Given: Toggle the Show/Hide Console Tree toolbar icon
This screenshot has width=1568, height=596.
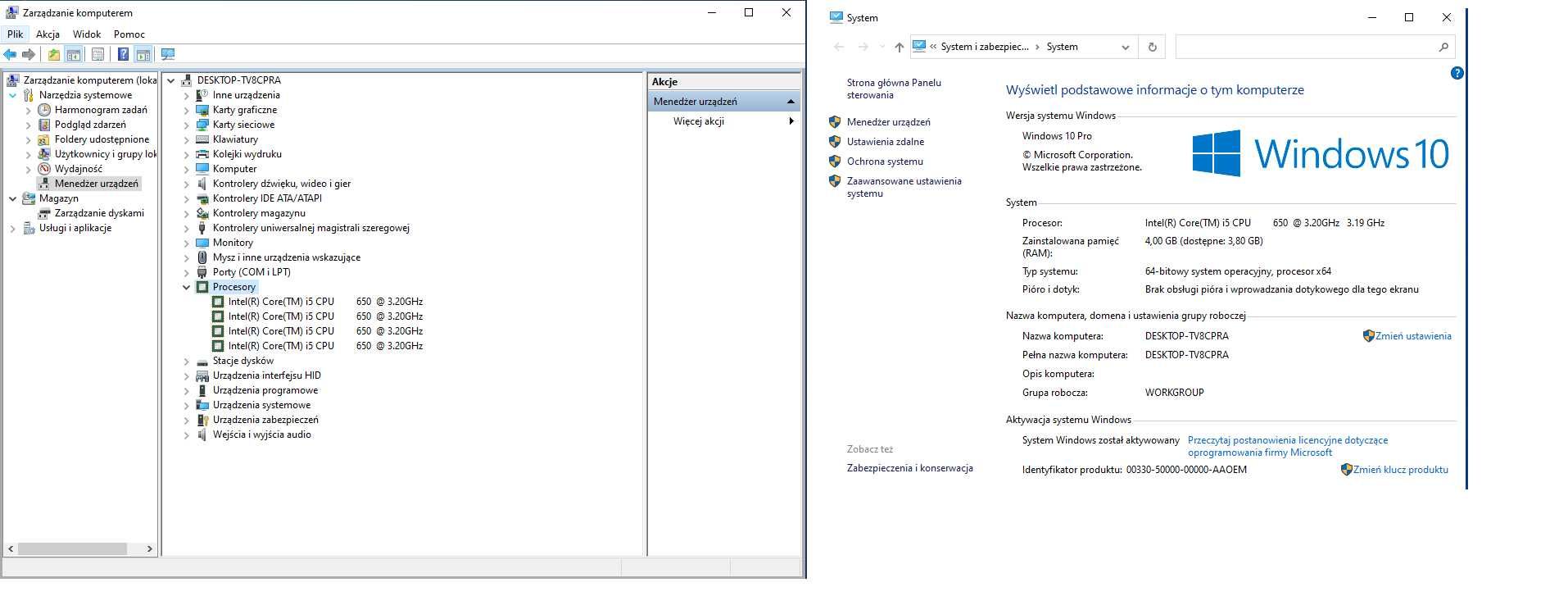Looking at the screenshot, I should (74, 55).
